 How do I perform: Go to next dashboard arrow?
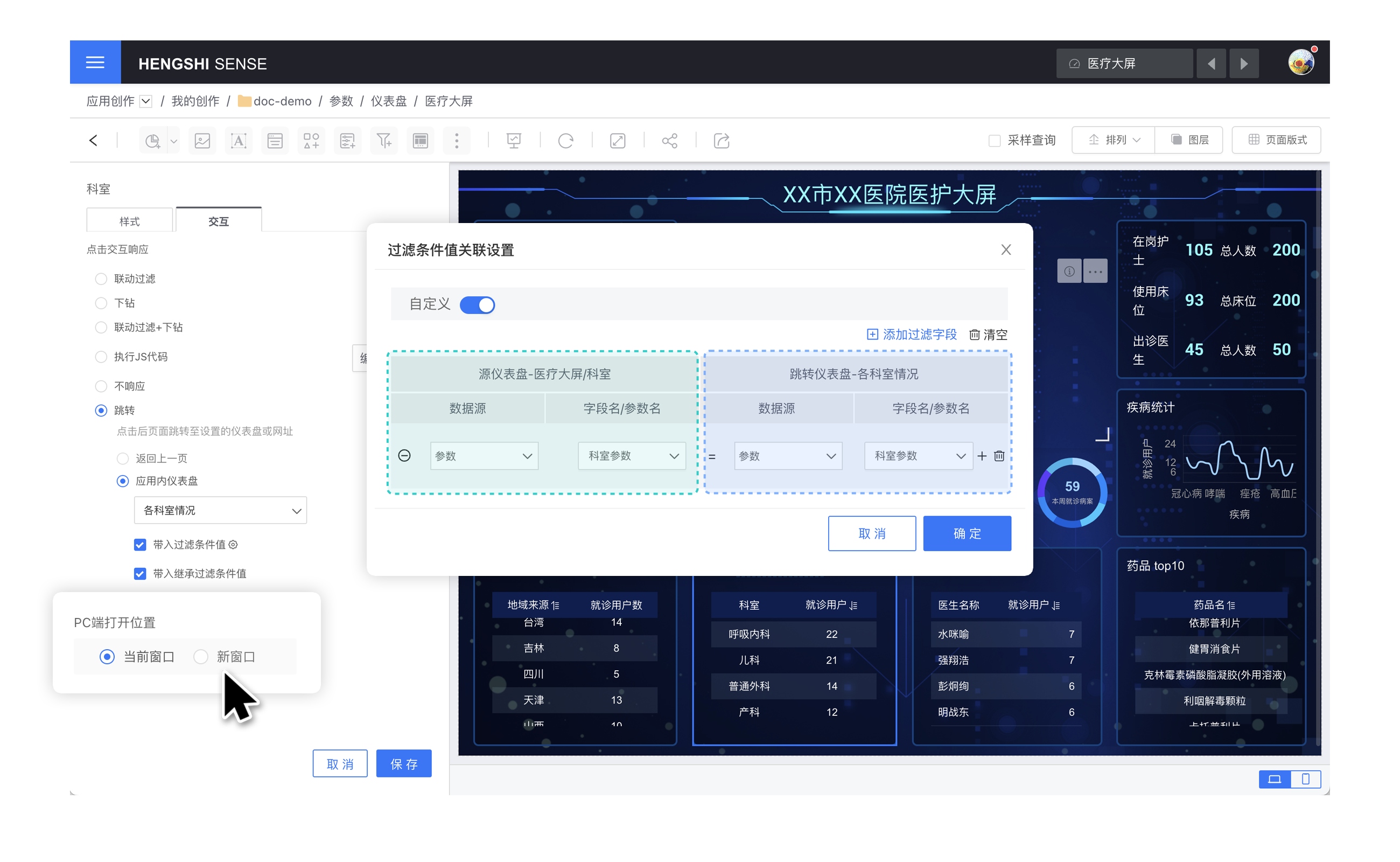click(1244, 63)
